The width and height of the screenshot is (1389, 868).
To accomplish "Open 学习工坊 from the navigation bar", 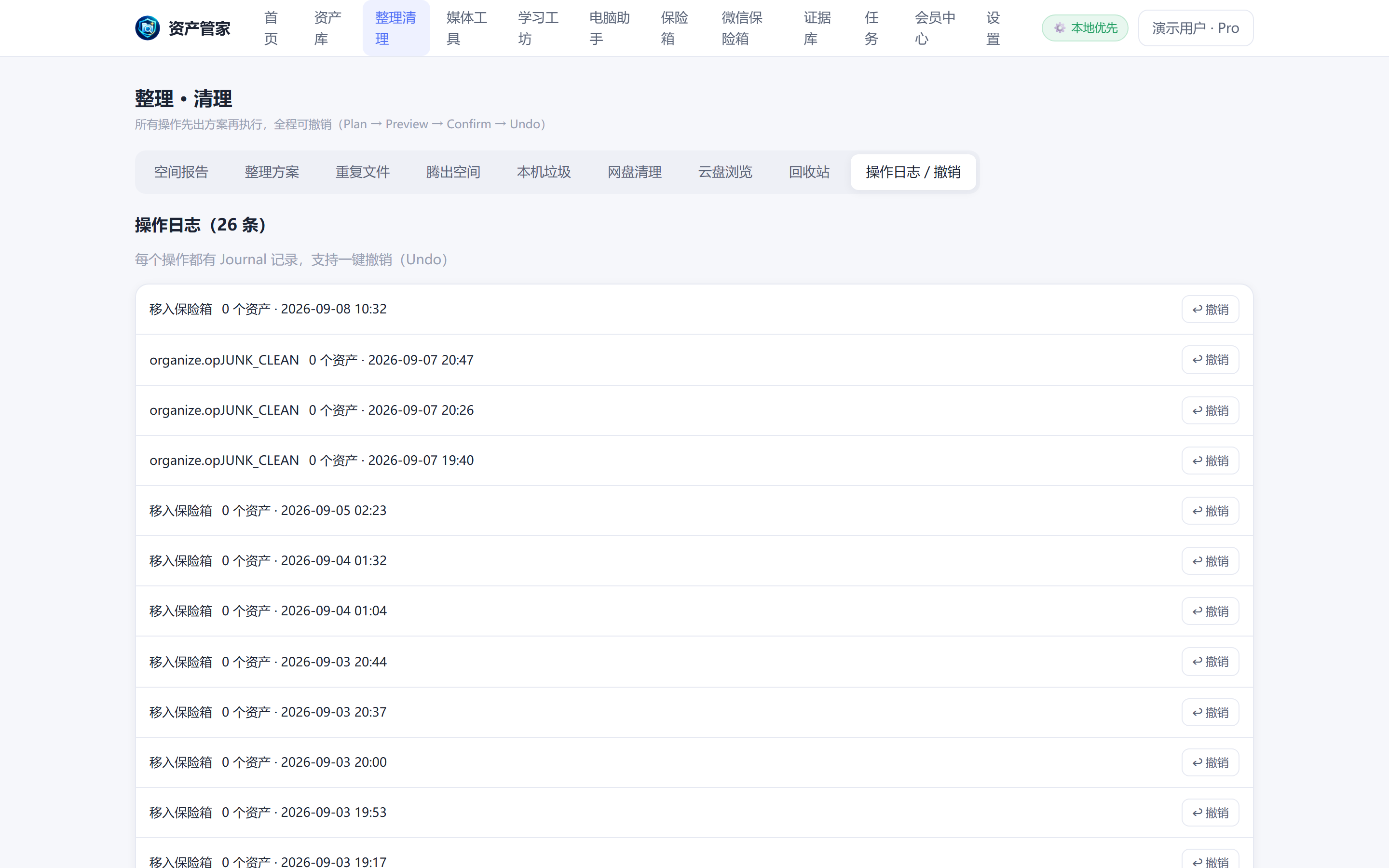I will (538, 27).
